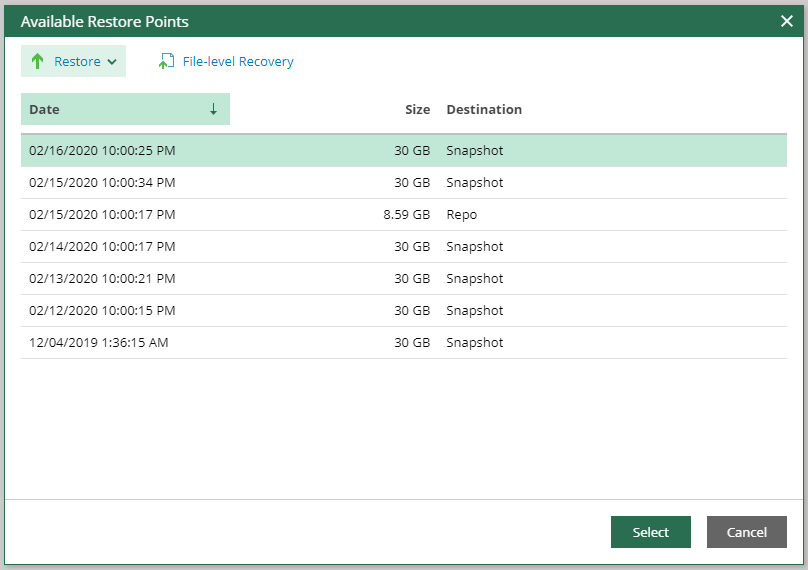Viewport: 808px width, 570px height.
Task: Close the Available Restore Points dialog
Action: 786,21
